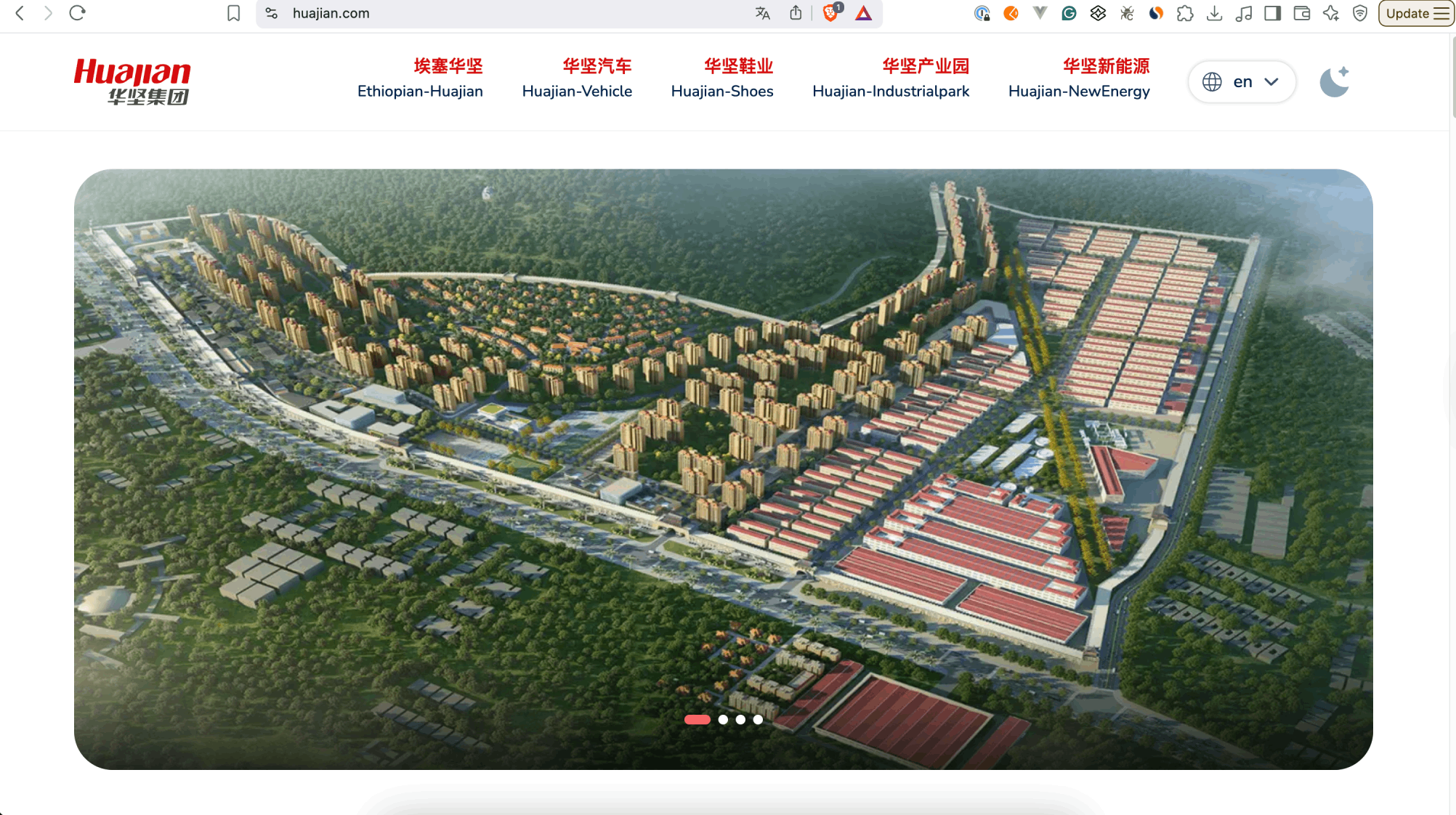The height and width of the screenshot is (815, 1456).
Task: Toggle the browser sidebar panel
Action: [1272, 13]
